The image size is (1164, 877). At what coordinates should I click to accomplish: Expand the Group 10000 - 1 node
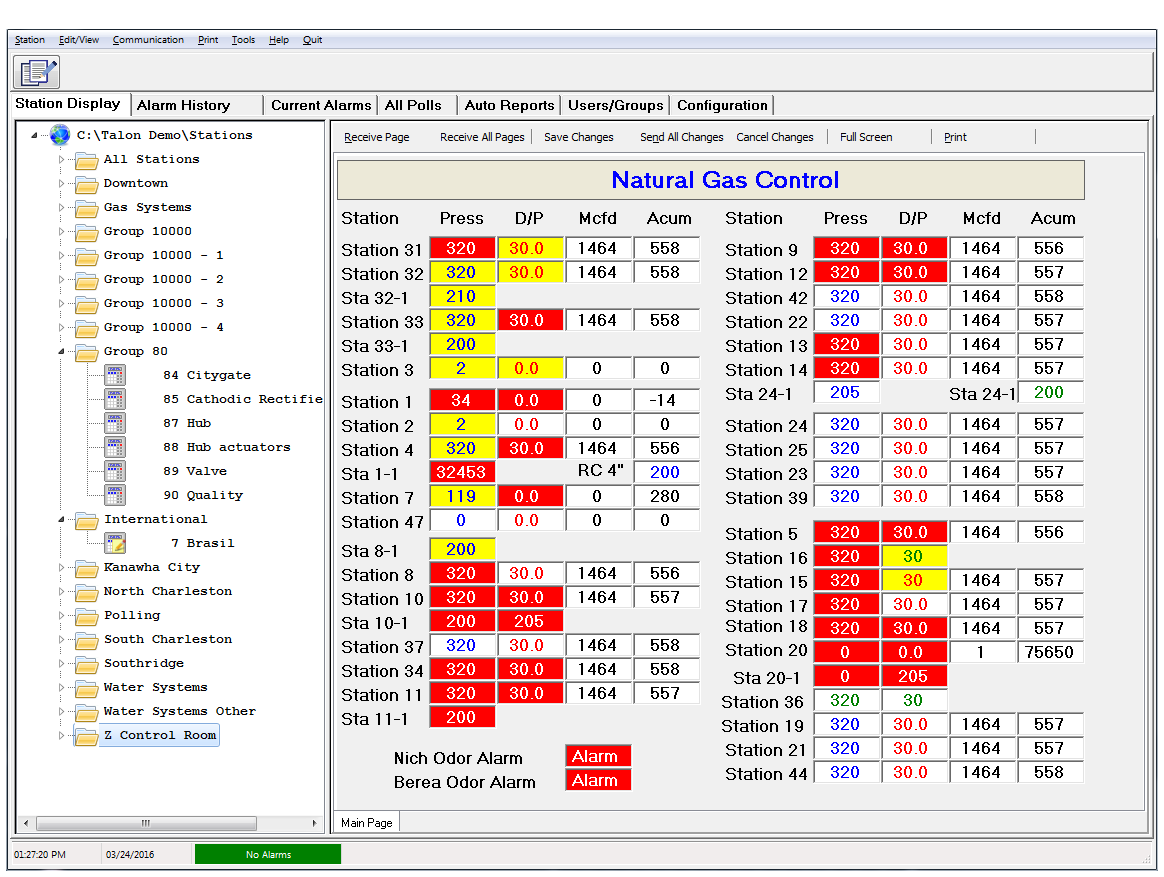(62, 255)
